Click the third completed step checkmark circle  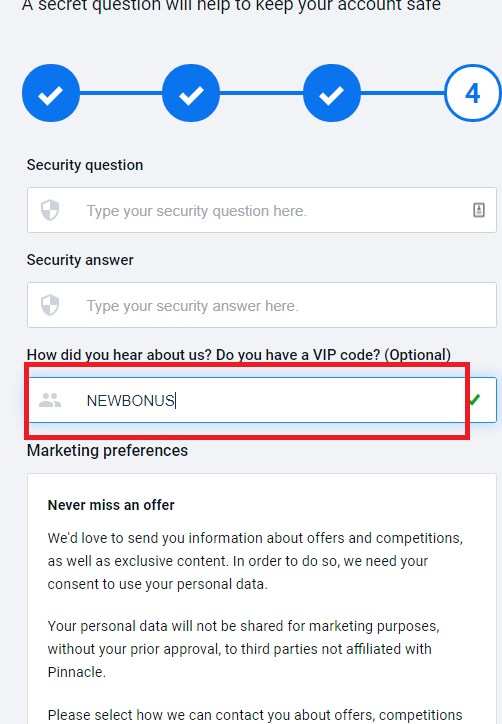332,93
